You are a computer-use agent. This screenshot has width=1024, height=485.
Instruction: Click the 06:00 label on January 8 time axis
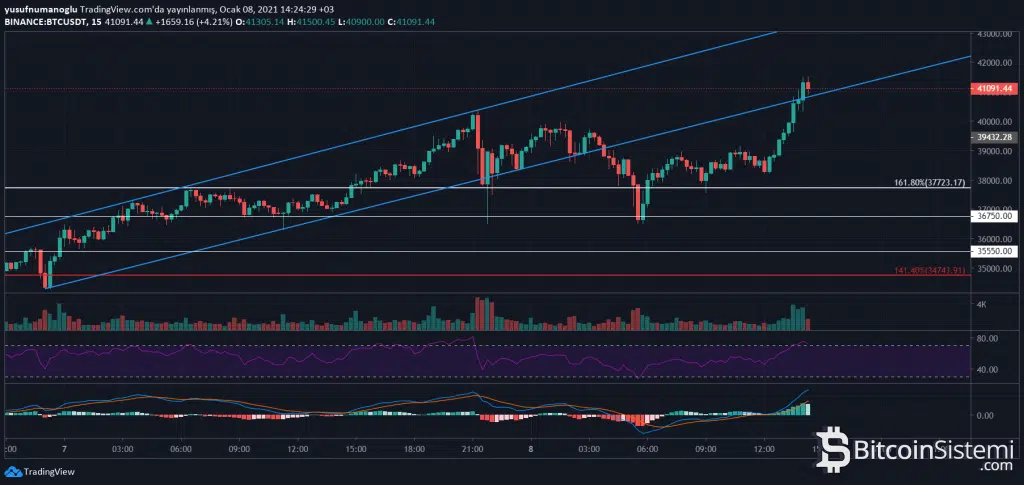tap(647, 451)
